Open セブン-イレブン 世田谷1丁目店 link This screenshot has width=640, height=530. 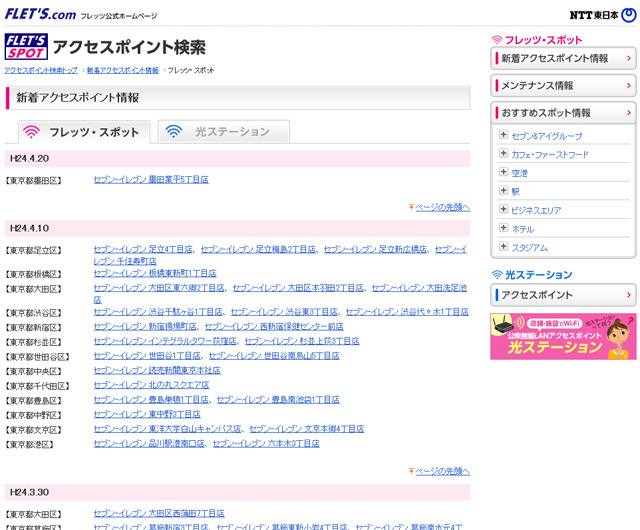click(147, 356)
